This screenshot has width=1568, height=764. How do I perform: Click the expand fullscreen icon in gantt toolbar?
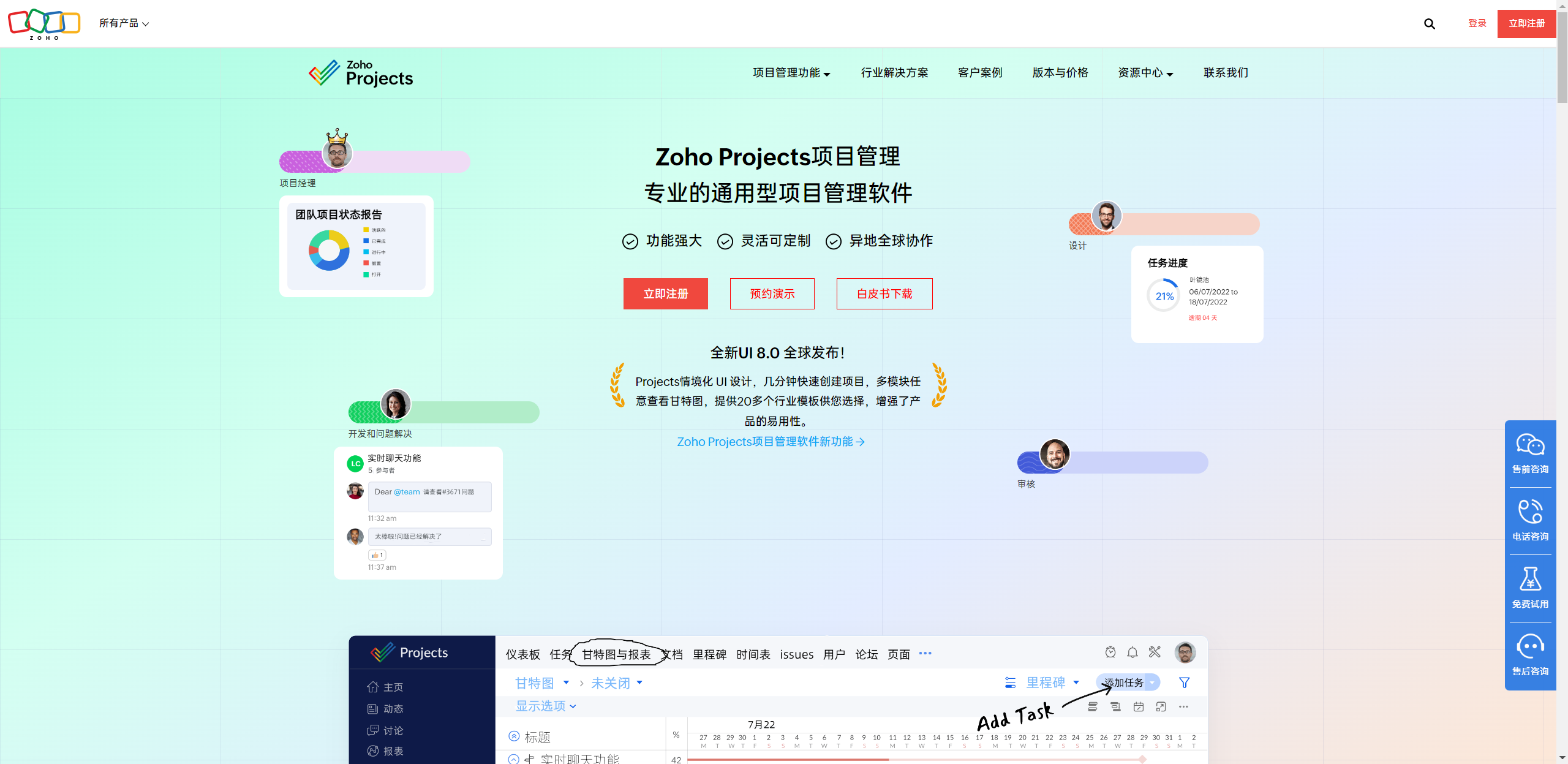pos(1161,707)
